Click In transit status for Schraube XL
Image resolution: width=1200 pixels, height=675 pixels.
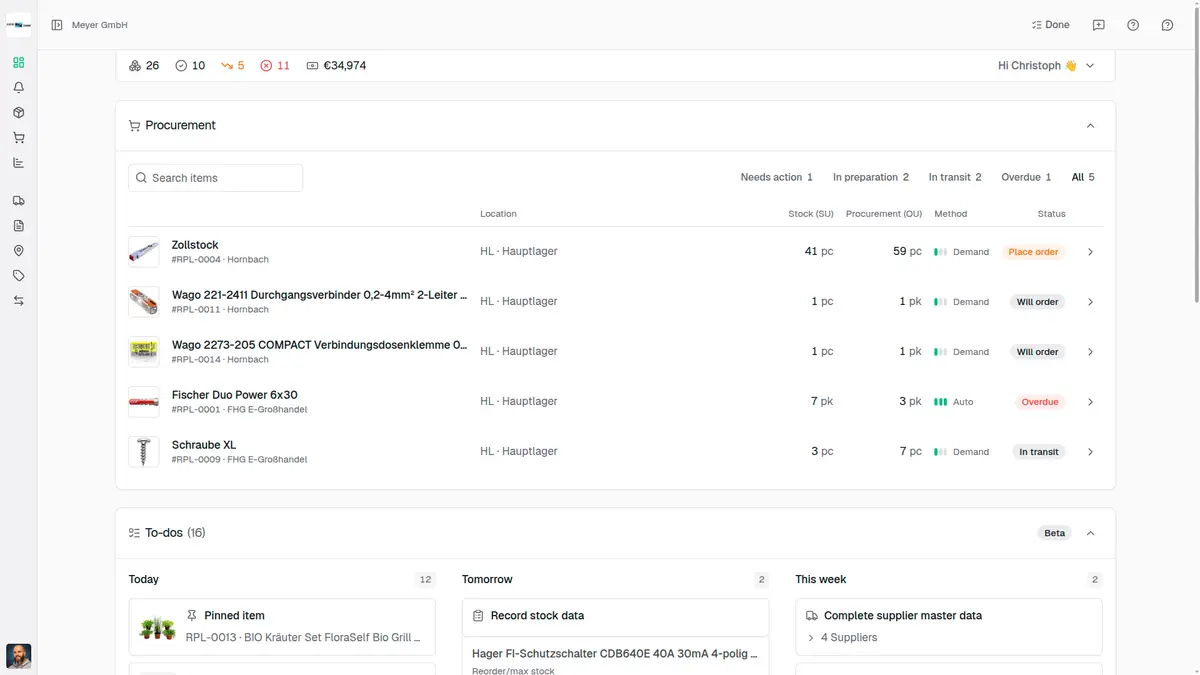click(x=1038, y=452)
